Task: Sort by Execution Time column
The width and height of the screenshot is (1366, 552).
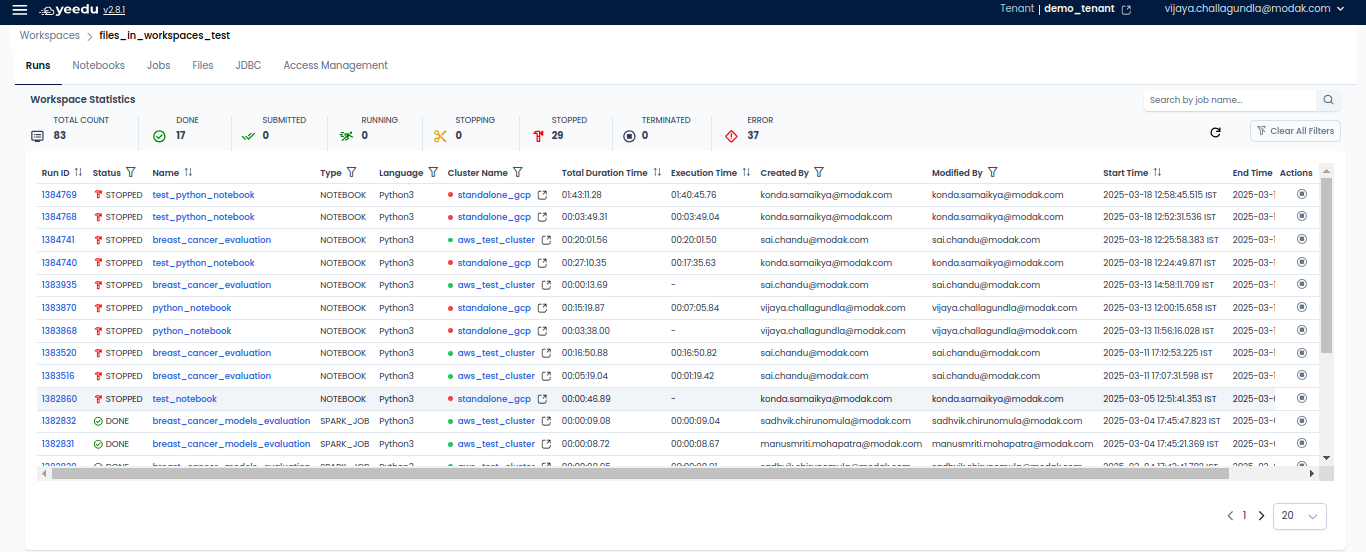Action: (746, 173)
